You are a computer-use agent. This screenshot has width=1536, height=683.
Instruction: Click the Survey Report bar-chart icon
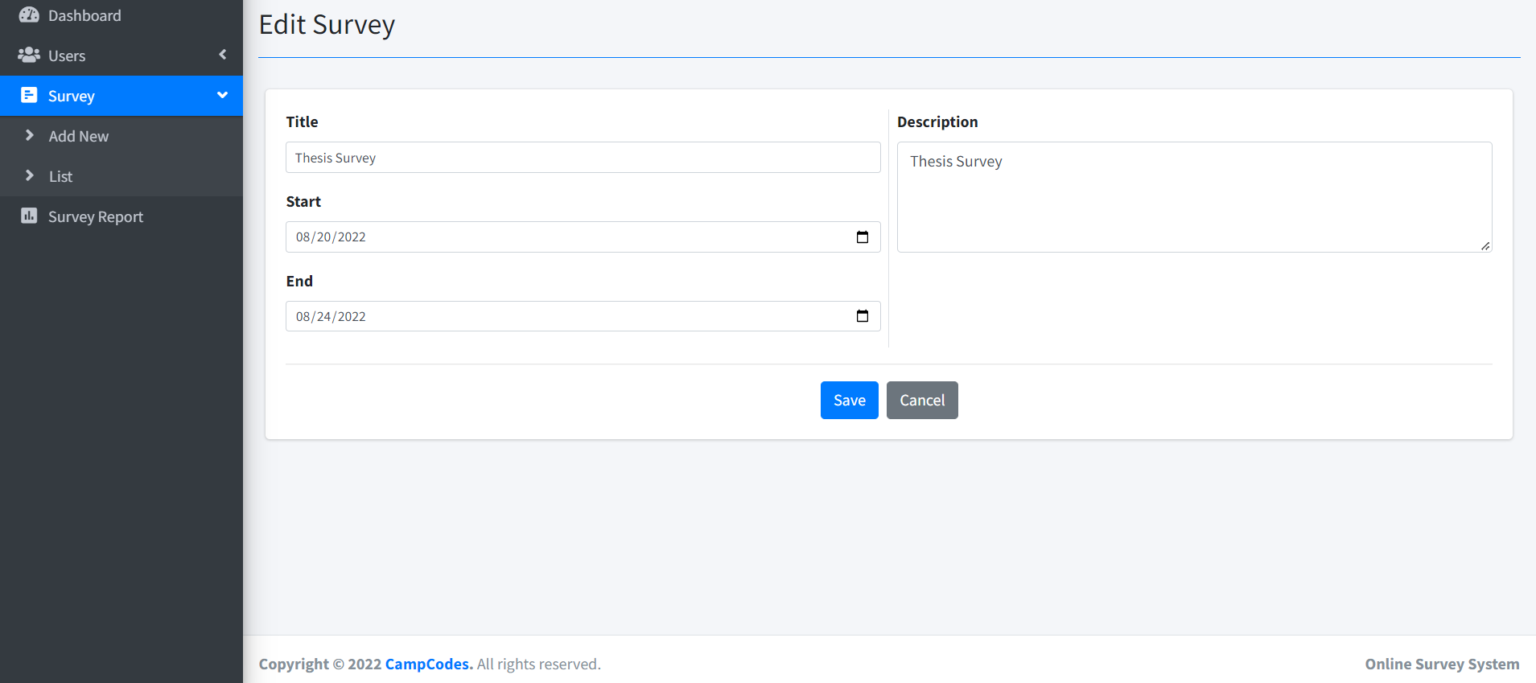(29, 216)
